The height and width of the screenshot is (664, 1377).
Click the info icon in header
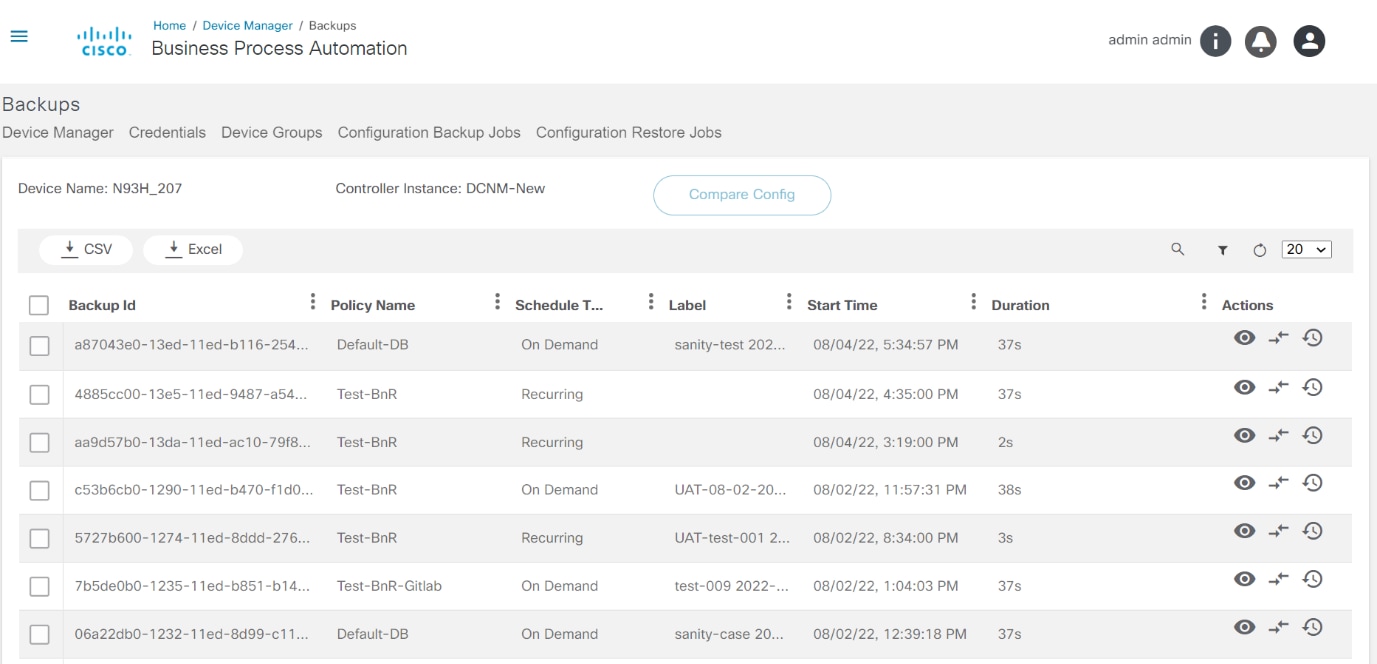tap(1215, 41)
